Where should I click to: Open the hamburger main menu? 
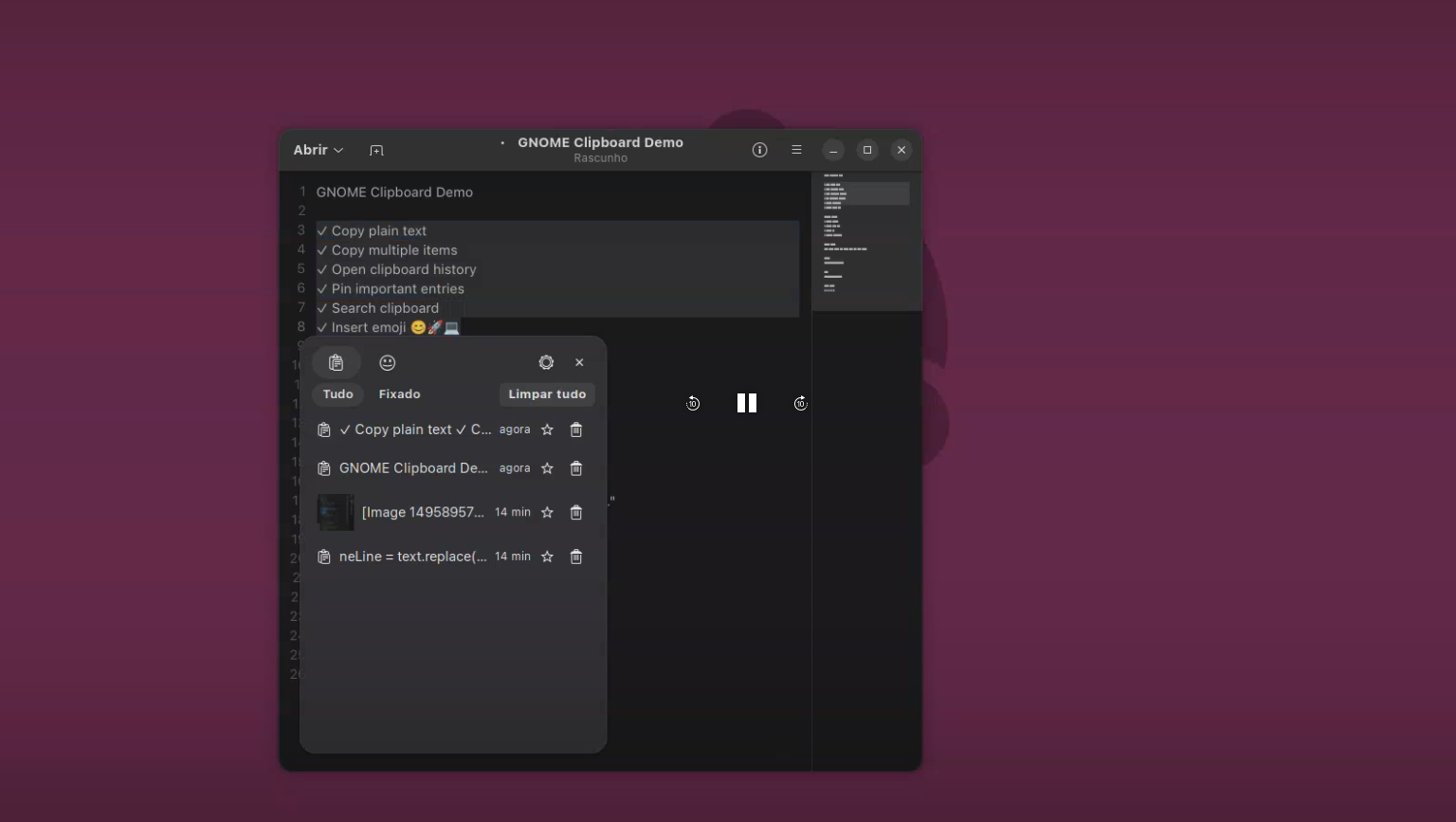(x=796, y=150)
